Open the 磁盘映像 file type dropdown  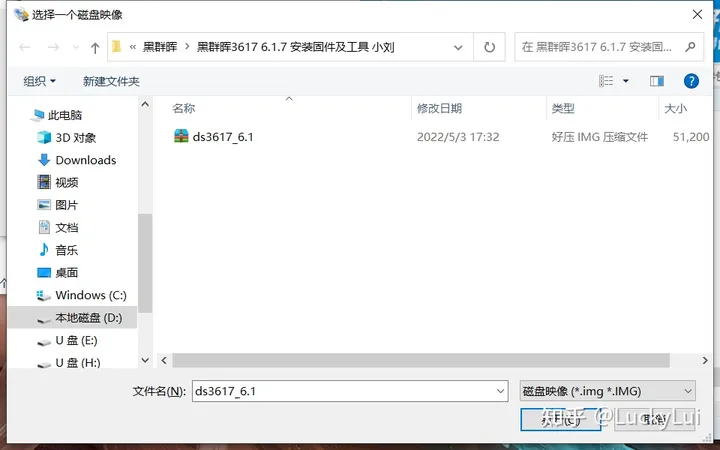(607, 391)
